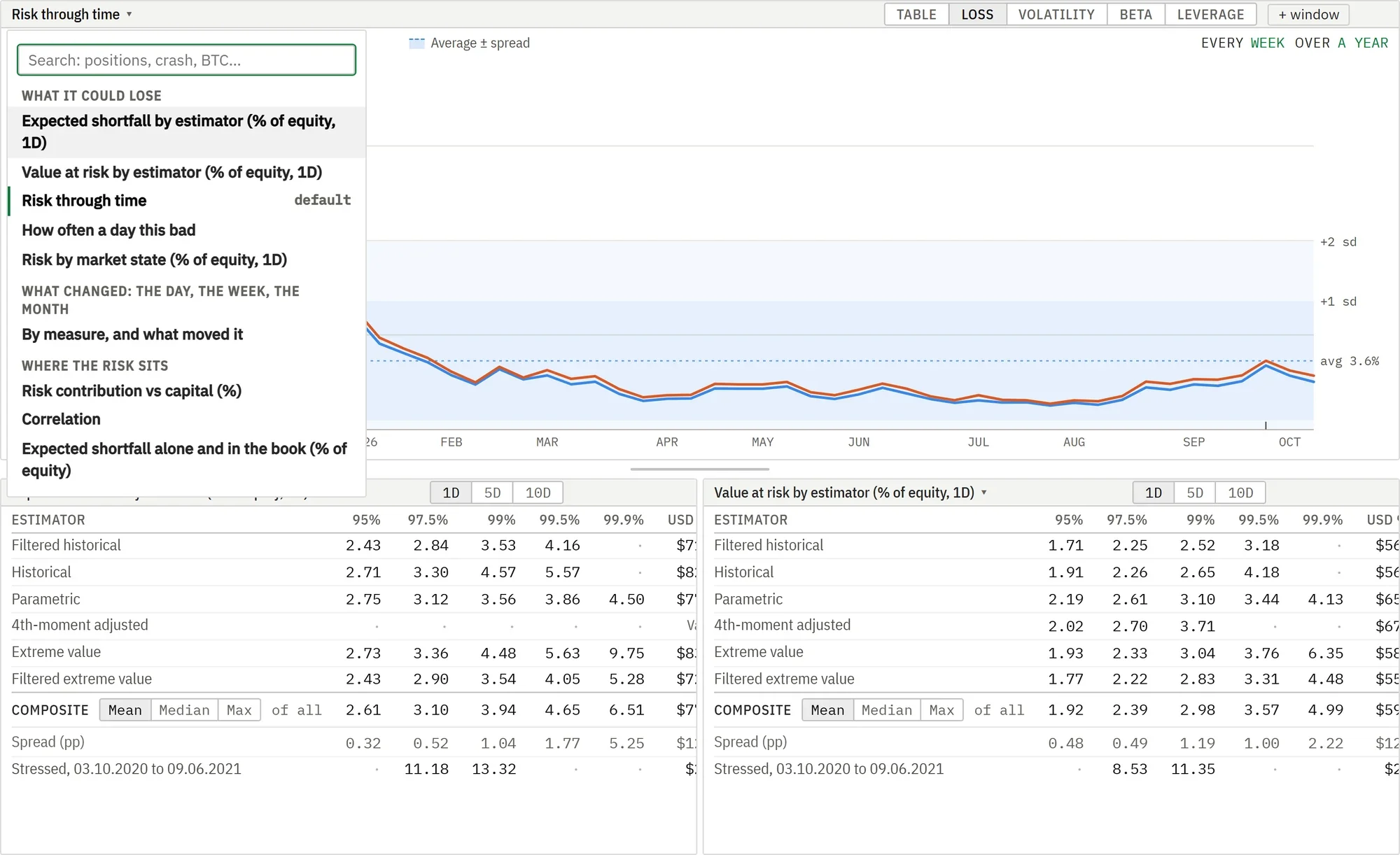Select 1D horizon in the left panel

[451, 493]
